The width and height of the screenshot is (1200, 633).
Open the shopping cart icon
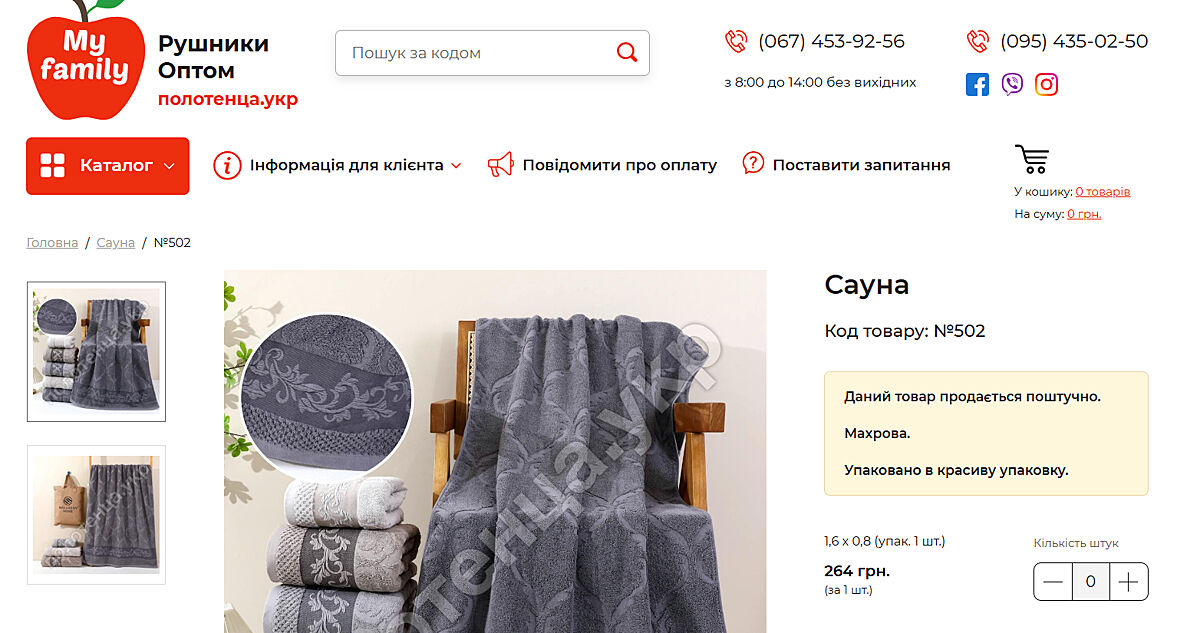[x=1031, y=159]
